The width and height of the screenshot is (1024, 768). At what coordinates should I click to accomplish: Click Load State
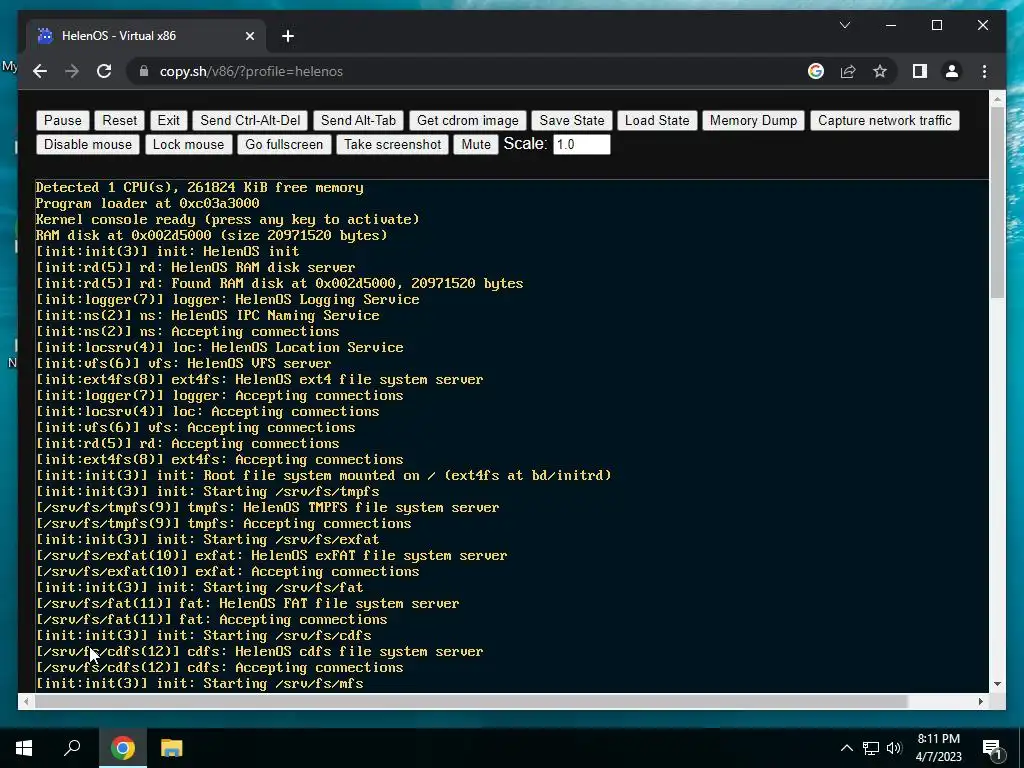coord(657,120)
